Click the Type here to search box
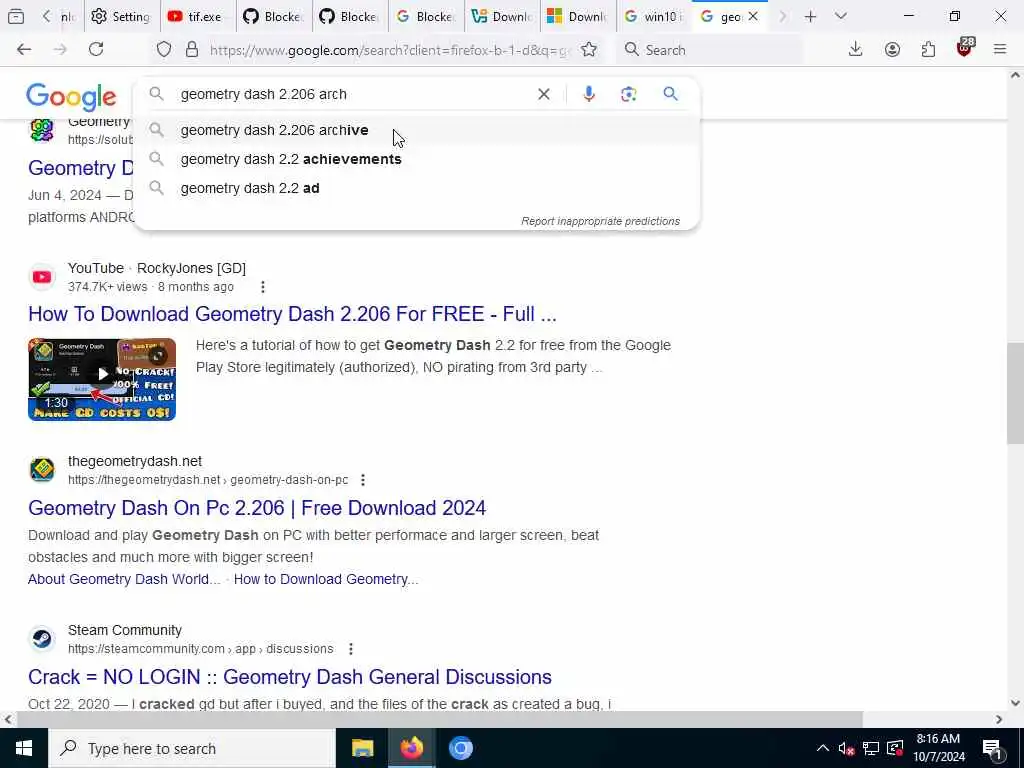 (x=192, y=748)
